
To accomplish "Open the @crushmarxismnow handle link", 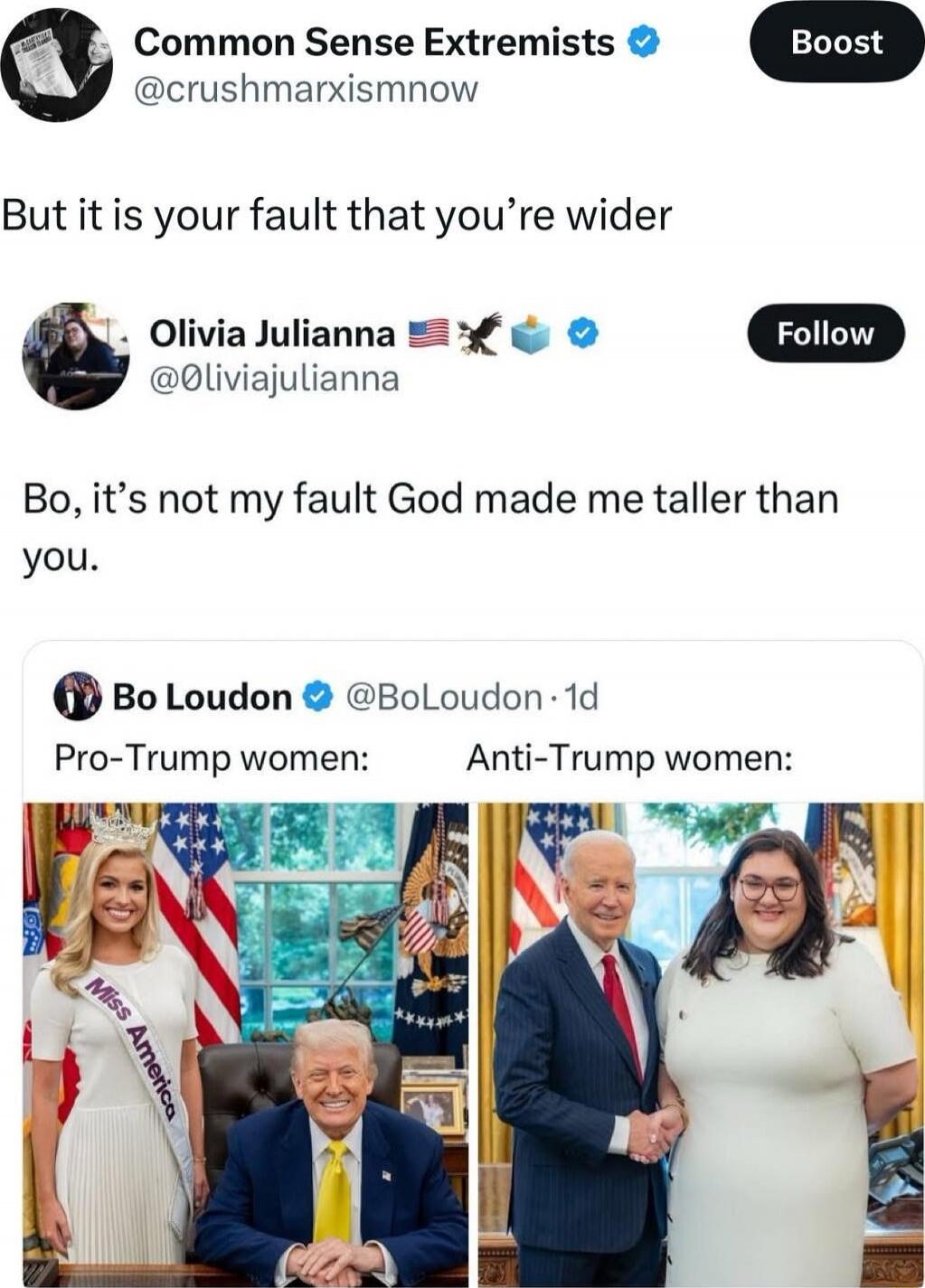I will click(306, 89).
